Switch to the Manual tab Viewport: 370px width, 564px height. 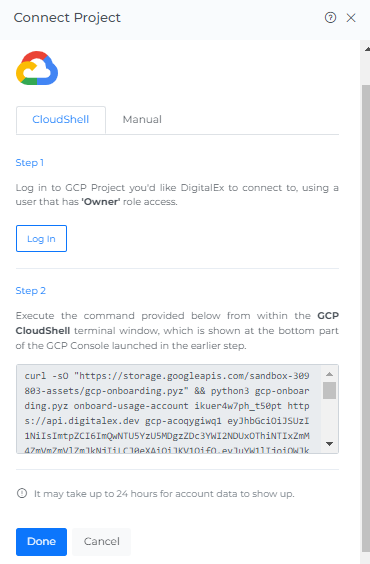point(142,119)
